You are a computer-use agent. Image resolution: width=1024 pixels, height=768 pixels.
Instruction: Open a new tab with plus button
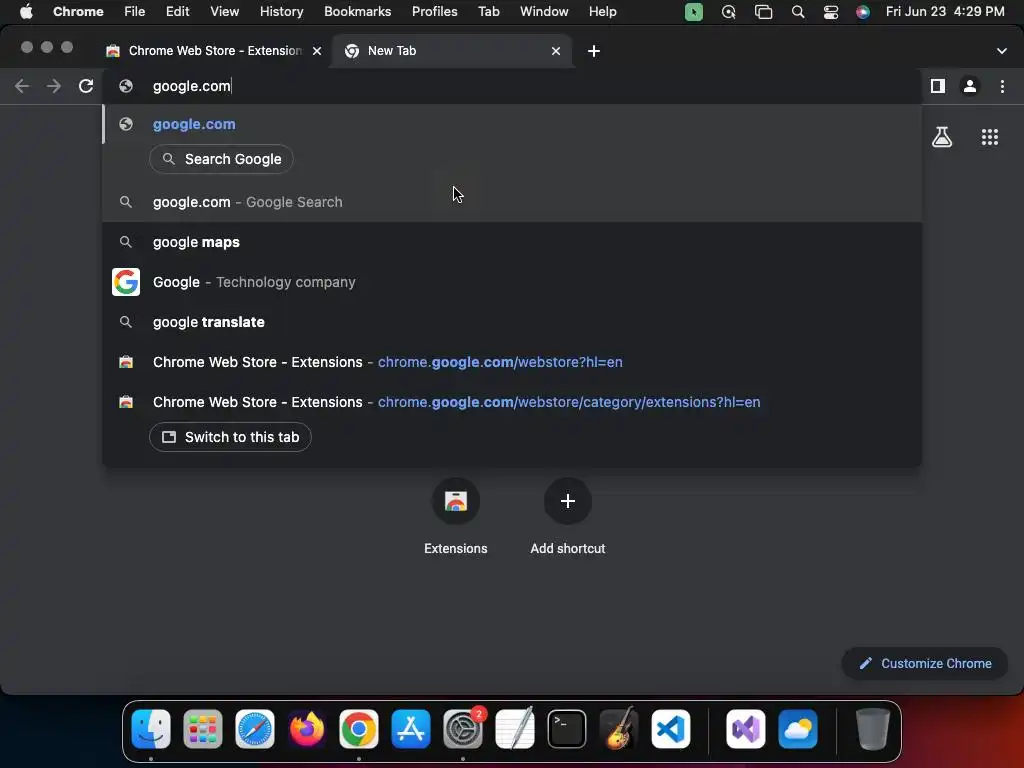(x=594, y=51)
